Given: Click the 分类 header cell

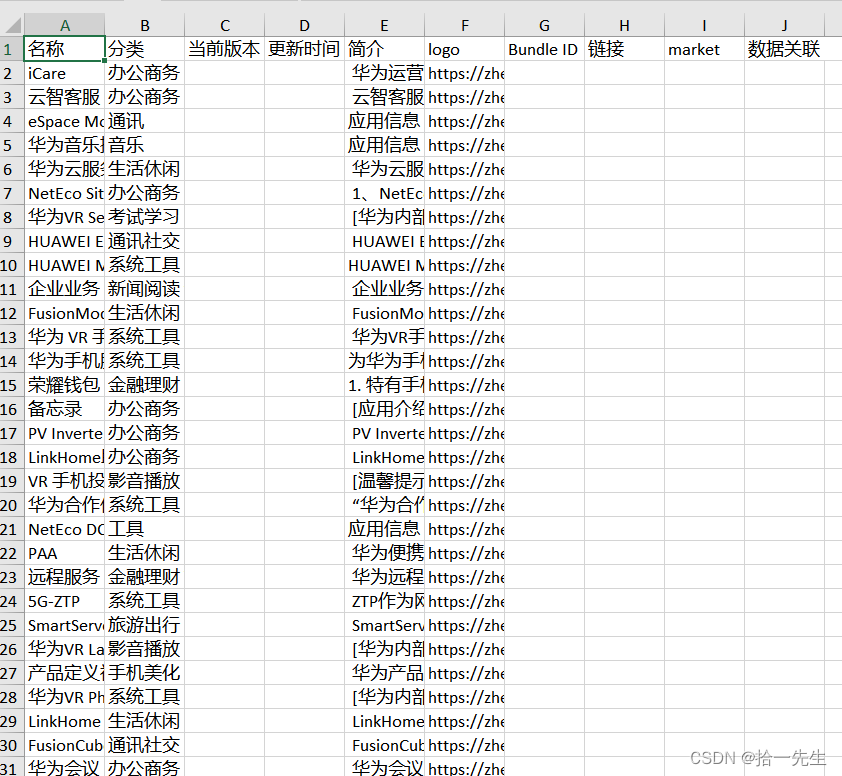Looking at the screenshot, I should coord(144,49).
